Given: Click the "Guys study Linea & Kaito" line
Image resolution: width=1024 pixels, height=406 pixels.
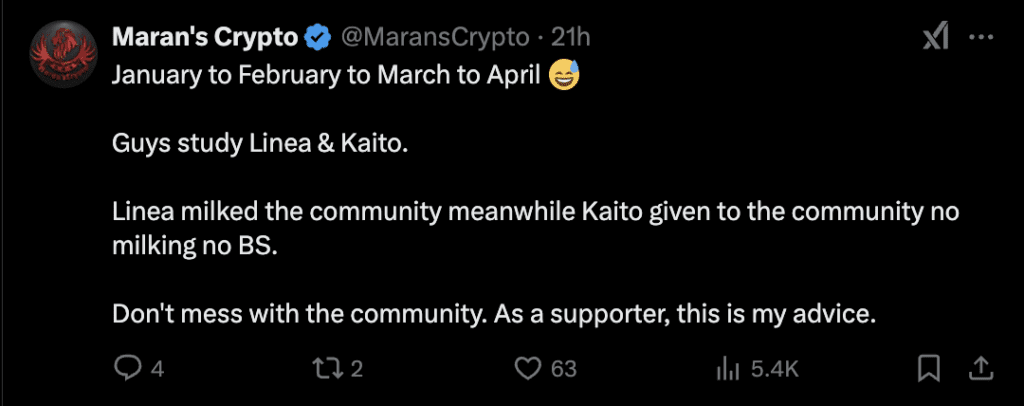Looking at the screenshot, I should click(x=261, y=144).
